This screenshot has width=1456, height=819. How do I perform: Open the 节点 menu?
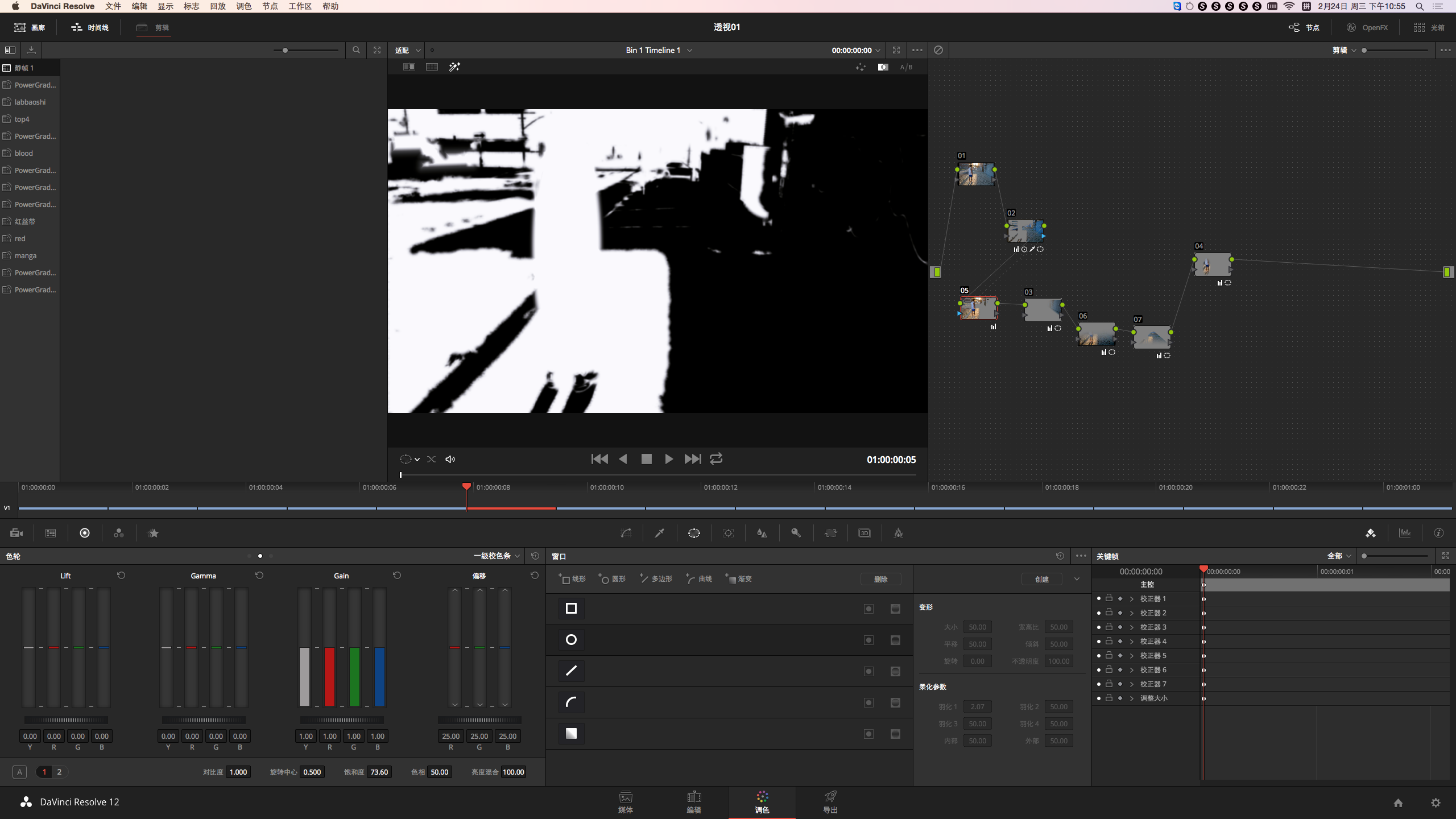pyautogui.click(x=270, y=6)
